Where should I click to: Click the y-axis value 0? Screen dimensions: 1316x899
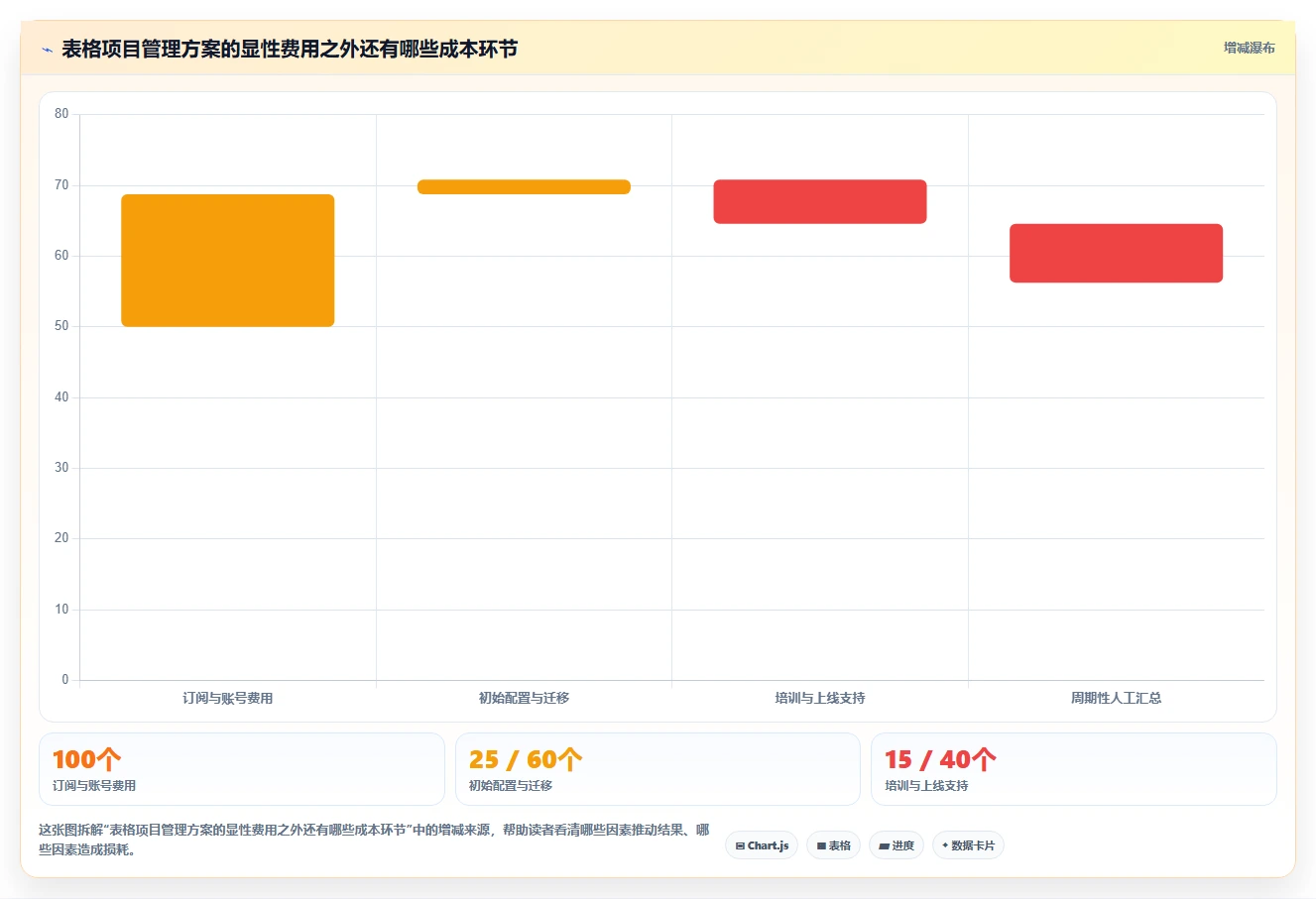65,680
